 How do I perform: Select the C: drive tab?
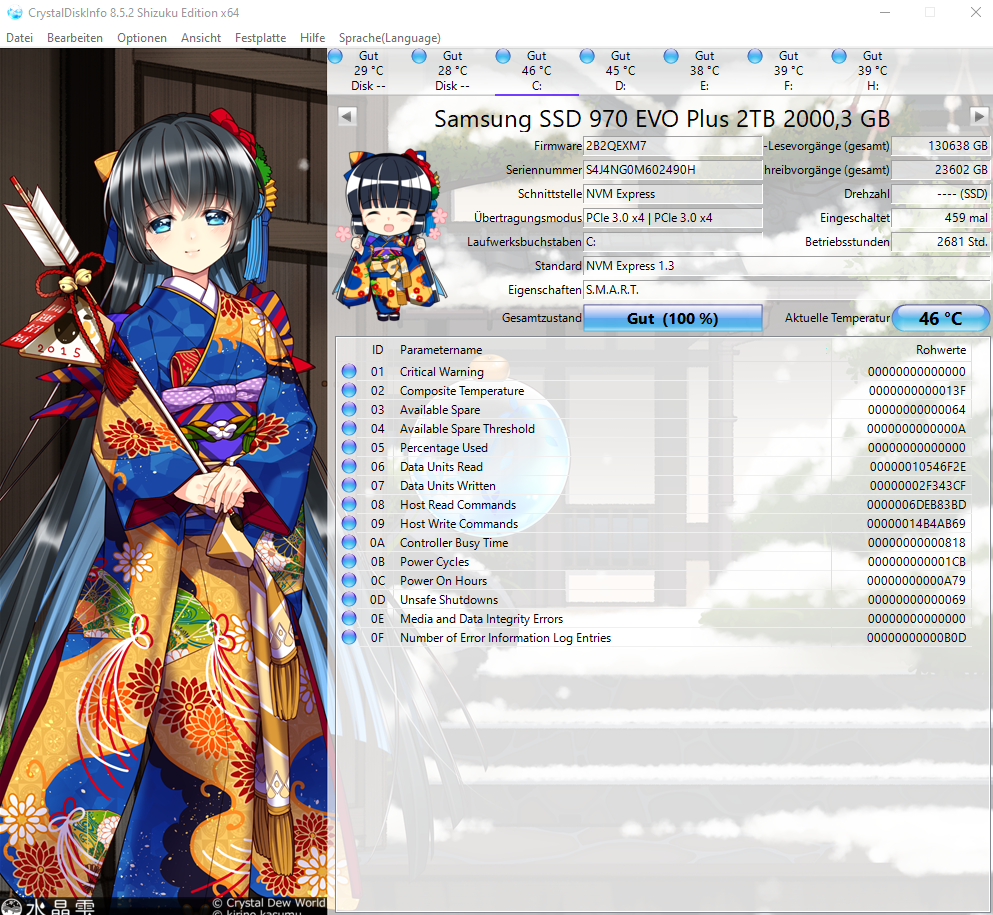tap(536, 71)
